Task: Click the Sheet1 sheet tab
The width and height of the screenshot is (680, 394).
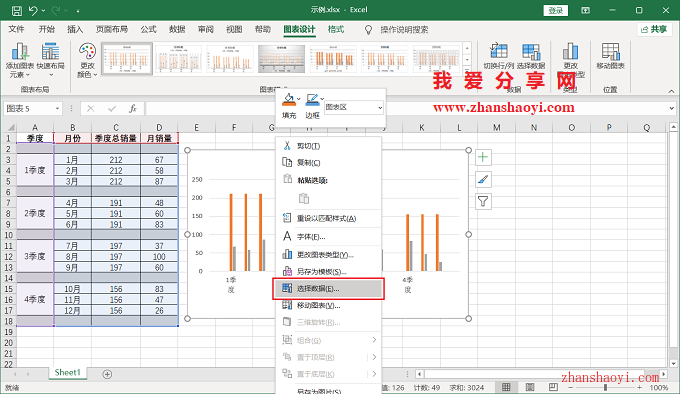Action: [x=68, y=373]
